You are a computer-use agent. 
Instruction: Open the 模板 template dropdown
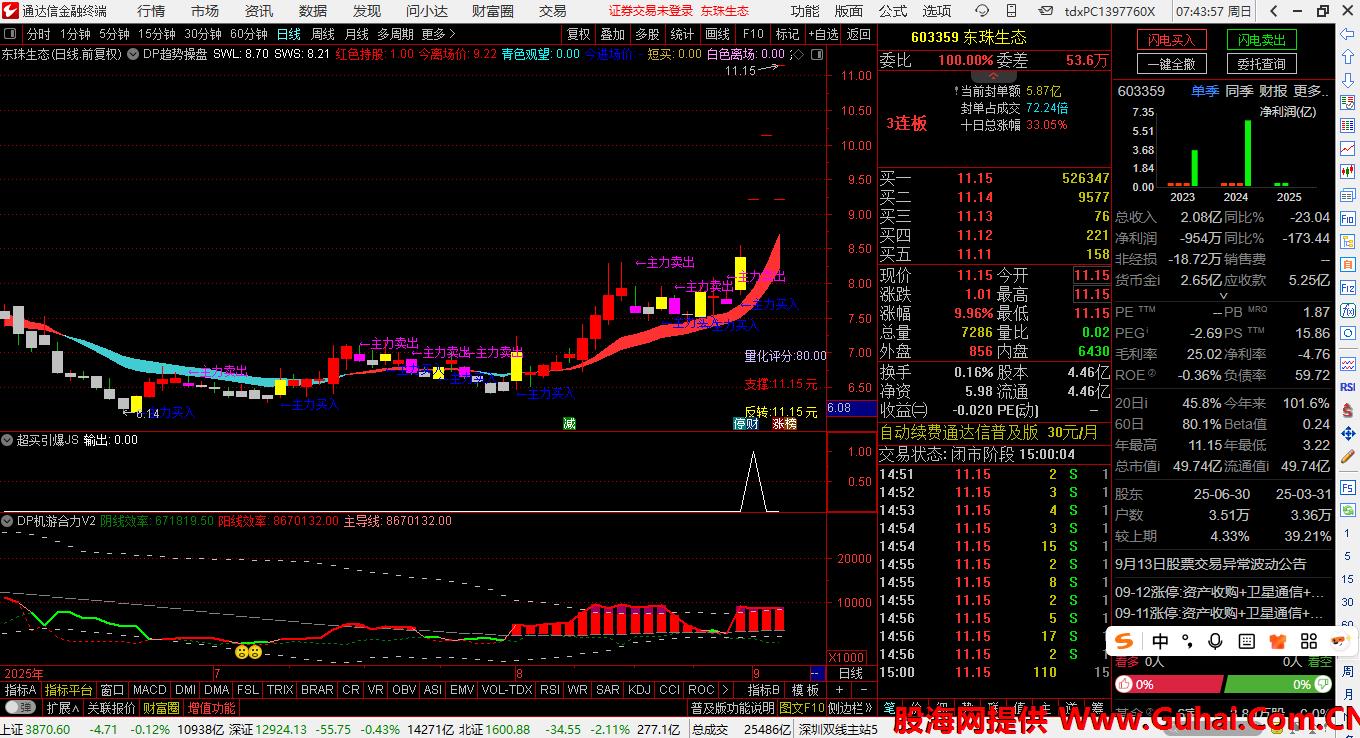(805, 690)
